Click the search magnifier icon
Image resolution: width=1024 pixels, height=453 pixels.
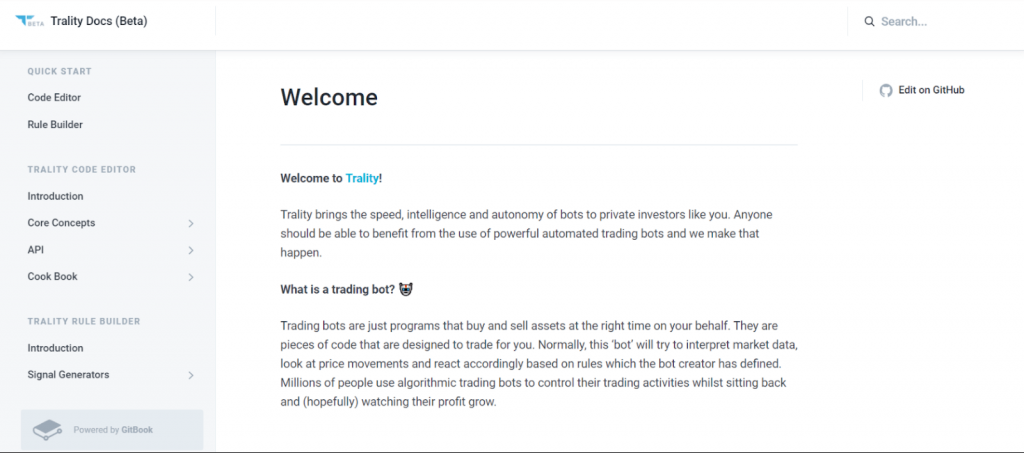(x=869, y=22)
